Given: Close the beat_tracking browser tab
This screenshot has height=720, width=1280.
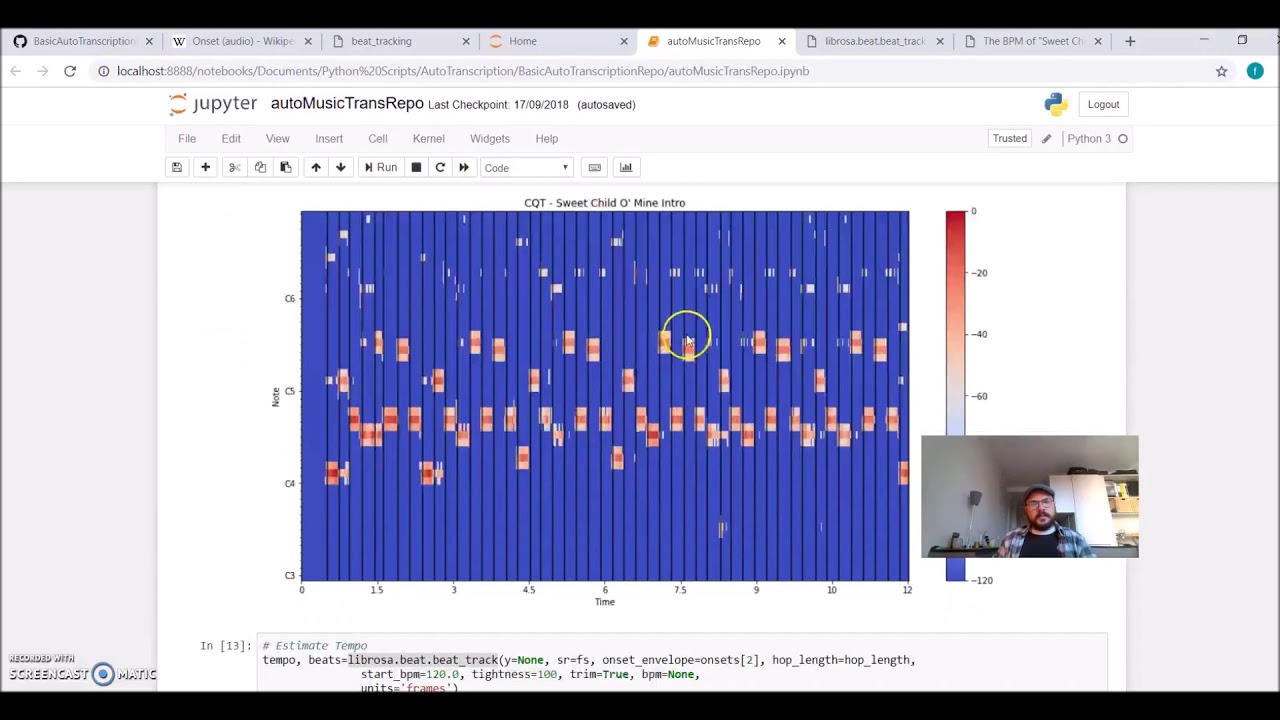Looking at the screenshot, I should pos(466,41).
